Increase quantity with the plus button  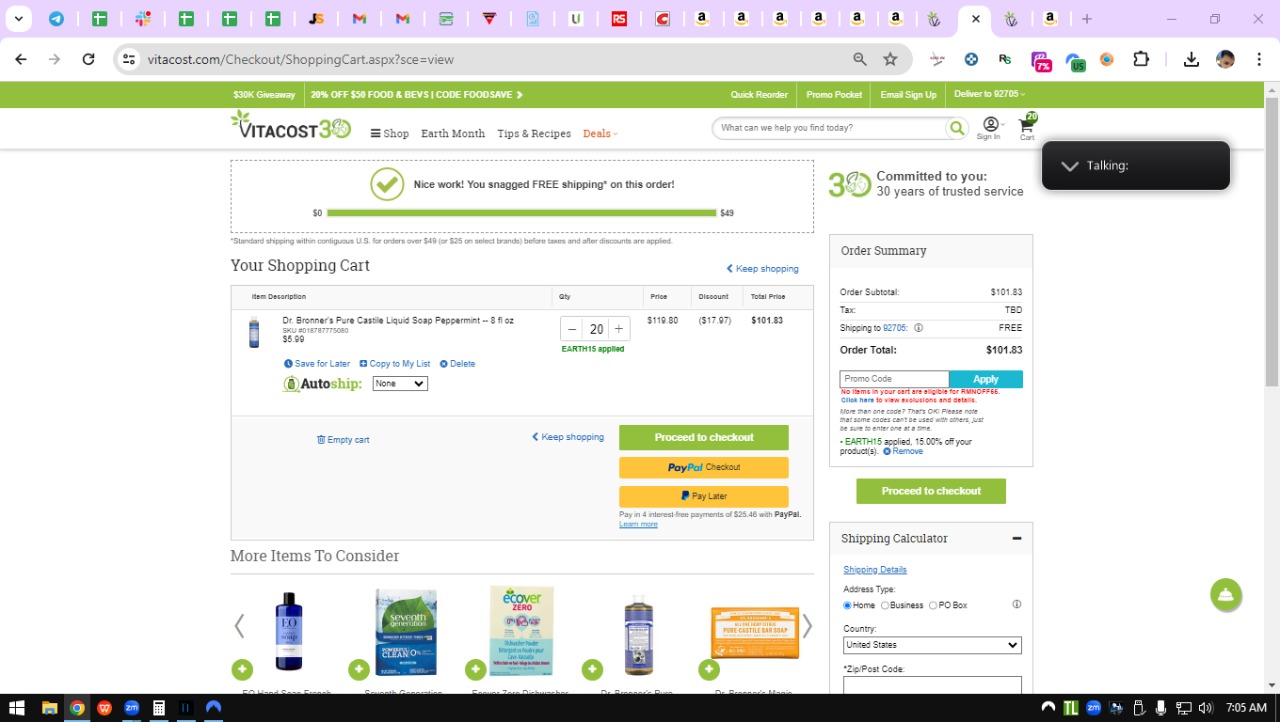coord(619,329)
